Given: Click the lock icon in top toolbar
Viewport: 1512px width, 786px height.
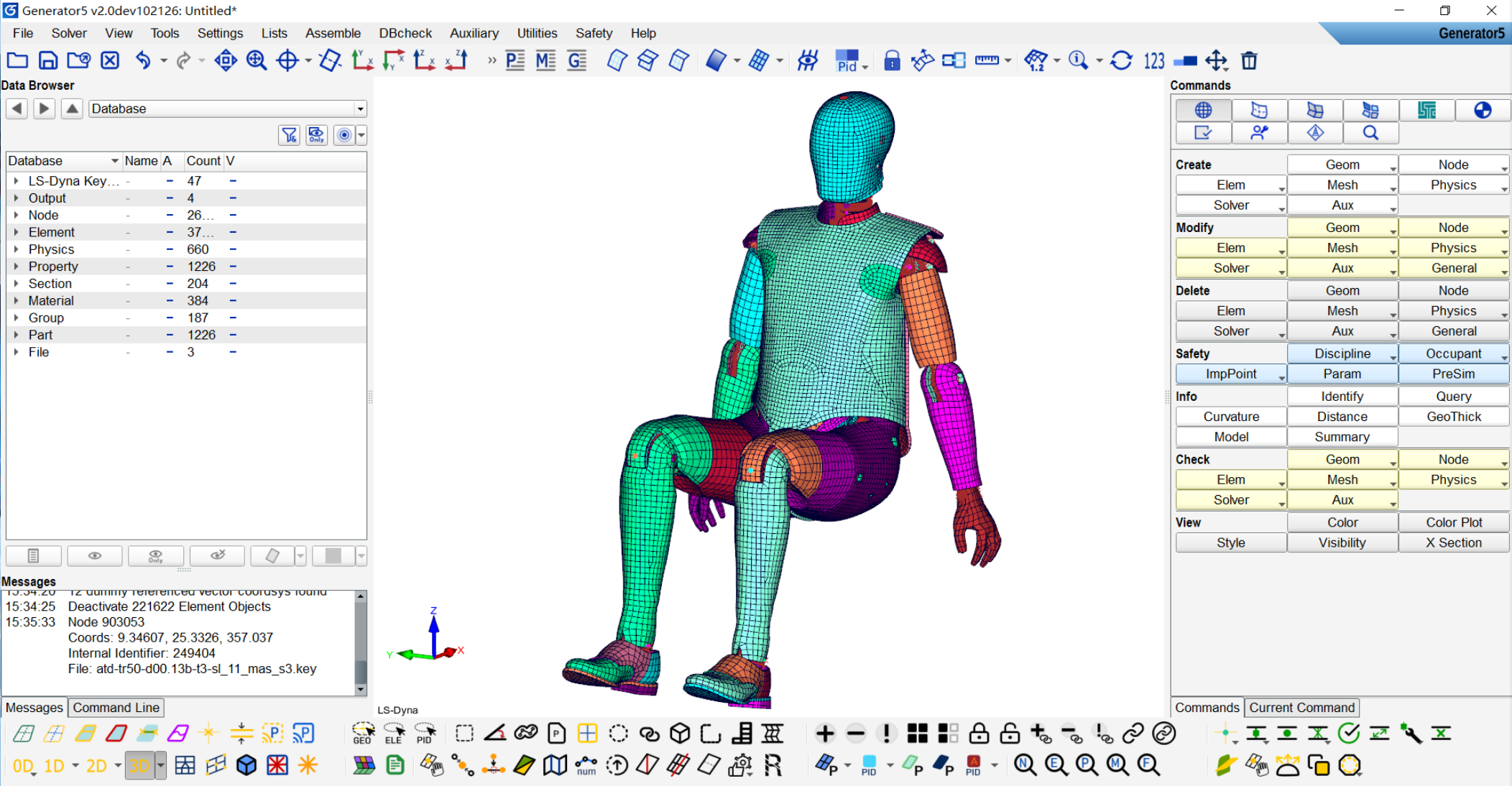Looking at the screenshot, I should click(892, 61).
